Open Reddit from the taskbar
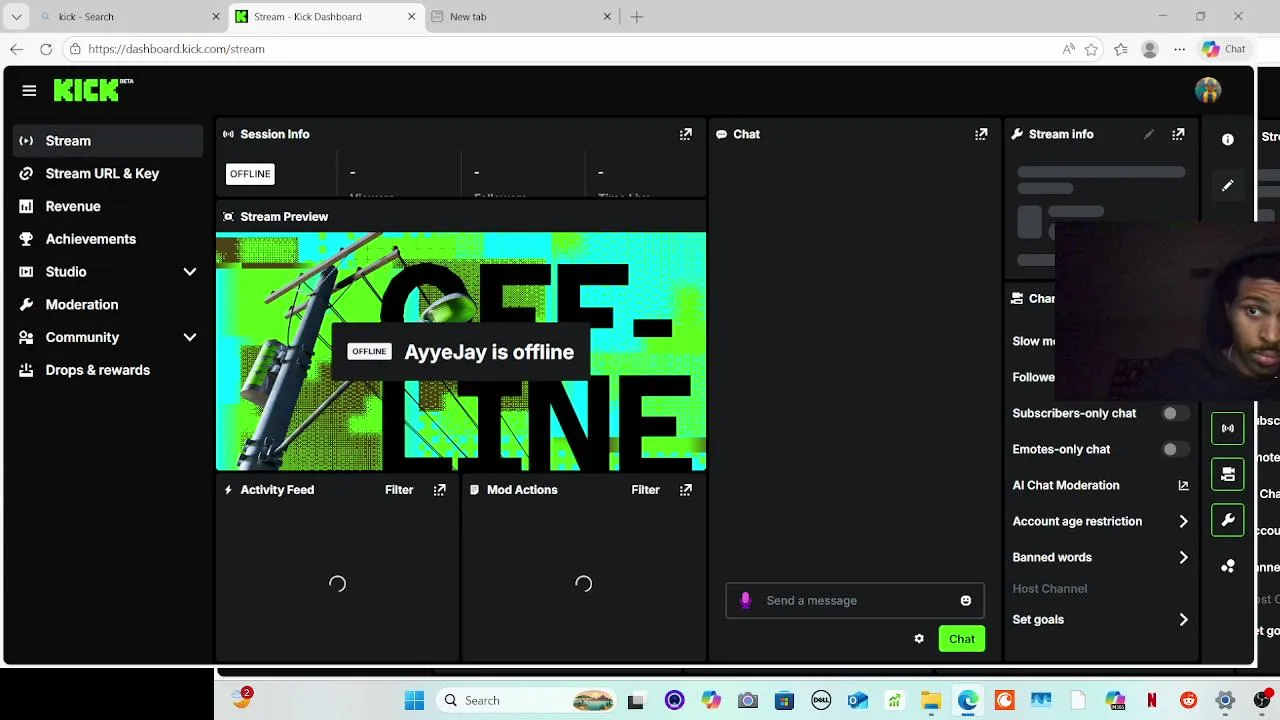Viewport: 1280px width, 720px height. click(1189, 700)
